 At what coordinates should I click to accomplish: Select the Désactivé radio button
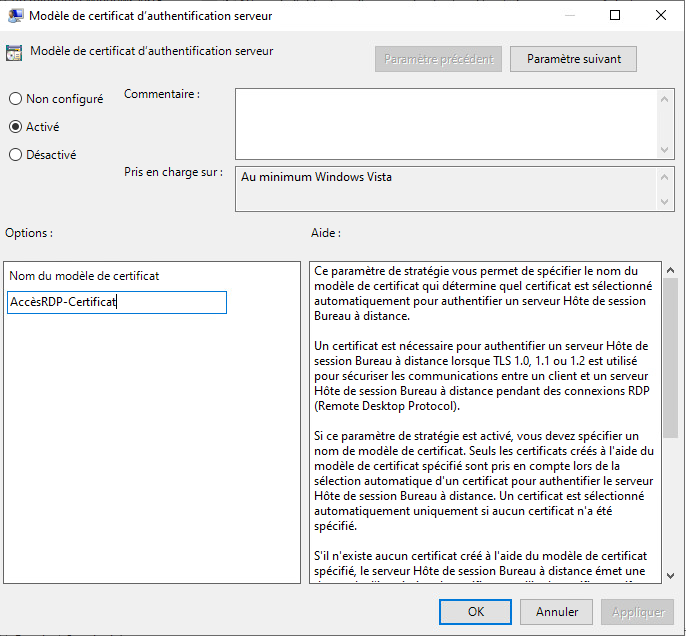click(15, 155)
